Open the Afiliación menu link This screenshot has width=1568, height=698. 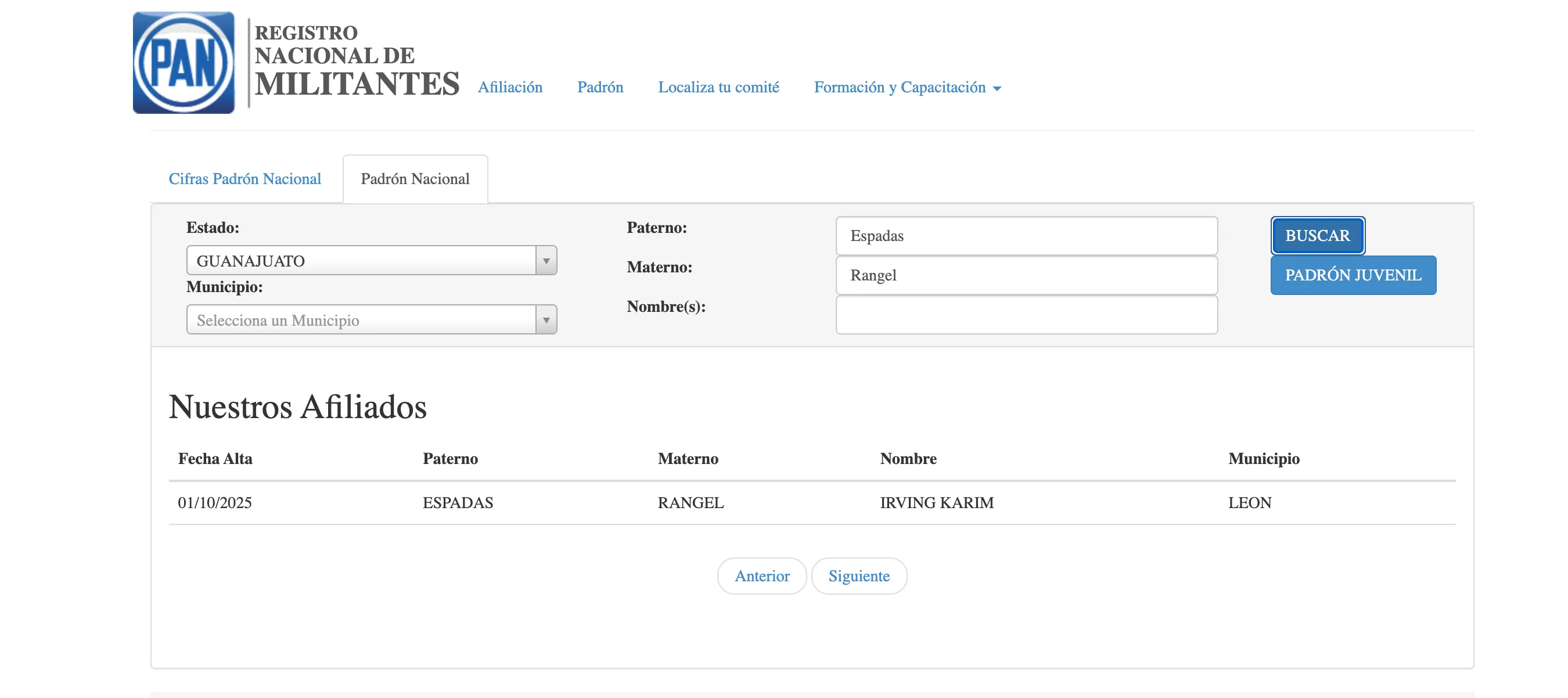pyautogui.click(x=509, y=87)
